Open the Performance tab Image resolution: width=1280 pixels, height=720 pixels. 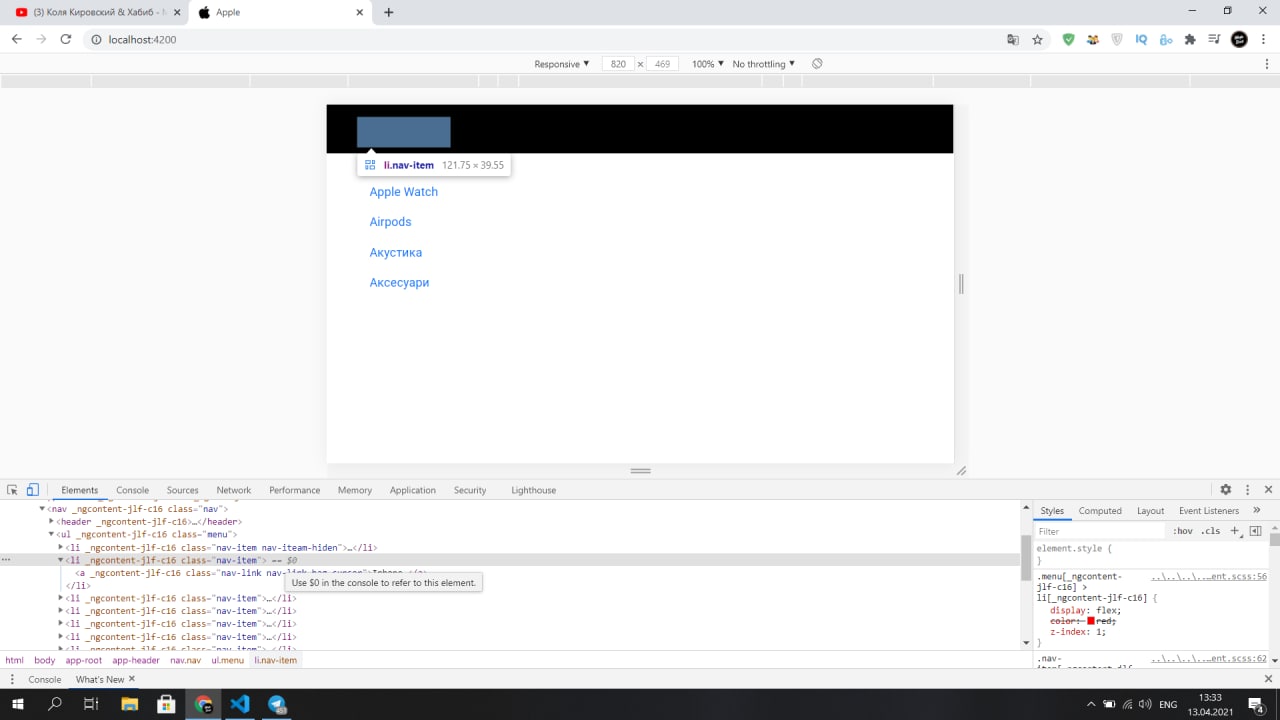click(295, 490)
